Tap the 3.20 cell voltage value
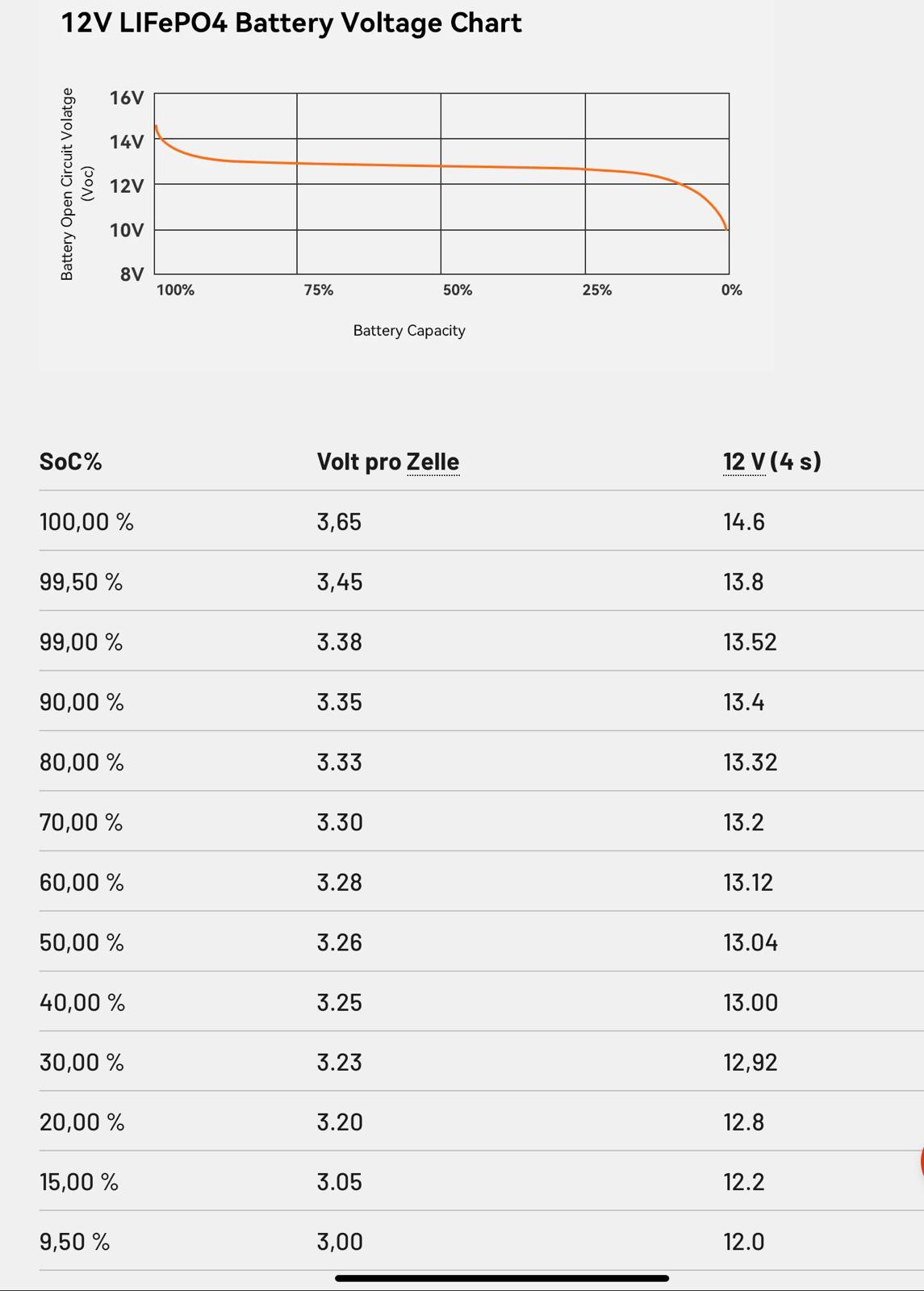The width and height of the screenshot is (924, 1291). pyautogui.click(x=339, y=1122)
